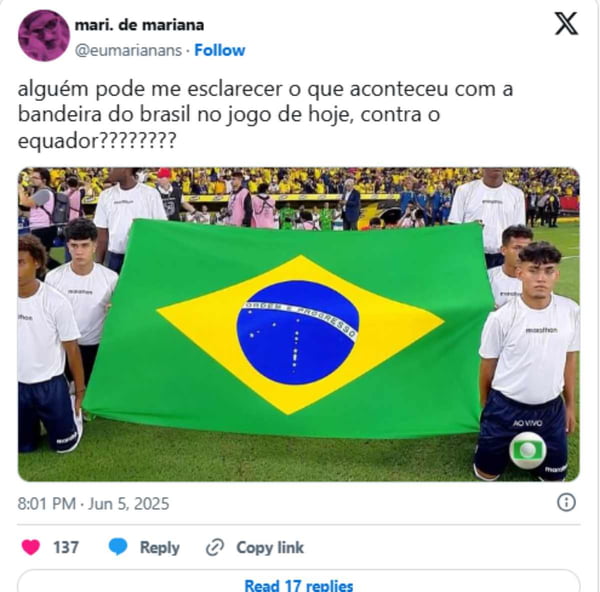Open the @eumarianans handle

128,51
